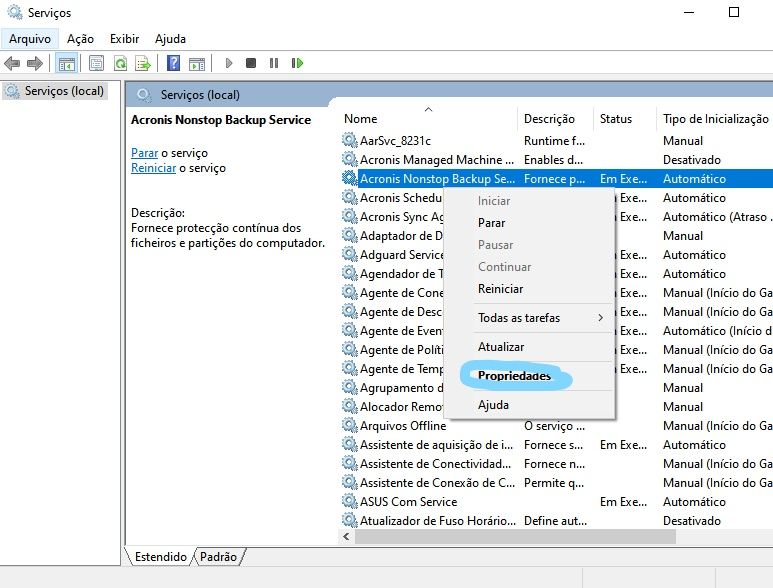Select Assistente de Conexão de C... service
Viewport: 773px width, 588px height.
click(556, 483)
